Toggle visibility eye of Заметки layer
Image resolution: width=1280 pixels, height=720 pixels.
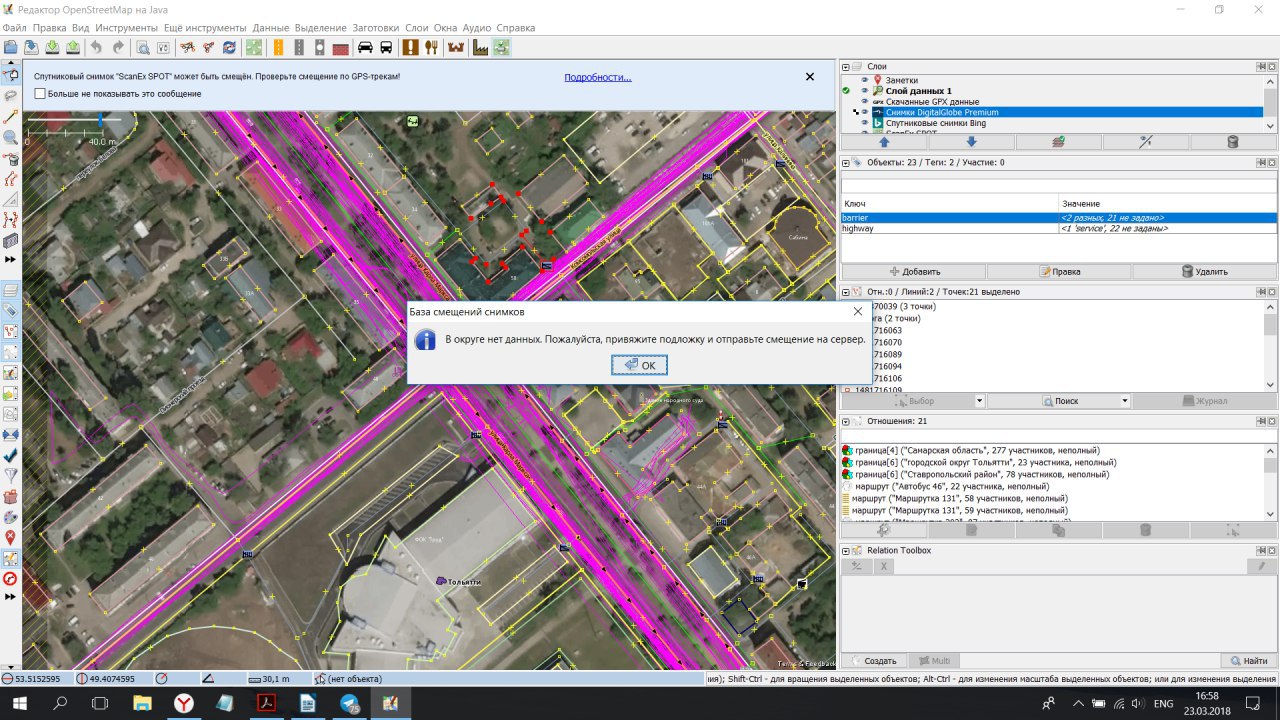866,80
